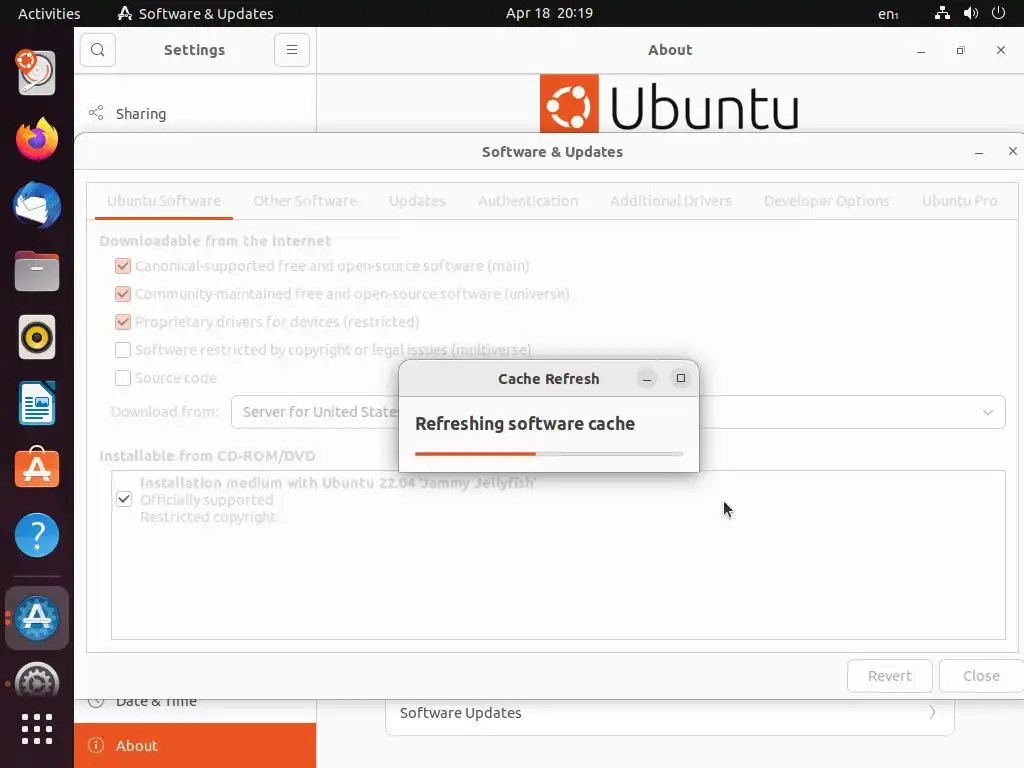
Task: Open LibreOffice Writer from the dock
Action: pyautogui.click(x=37, y=403)
